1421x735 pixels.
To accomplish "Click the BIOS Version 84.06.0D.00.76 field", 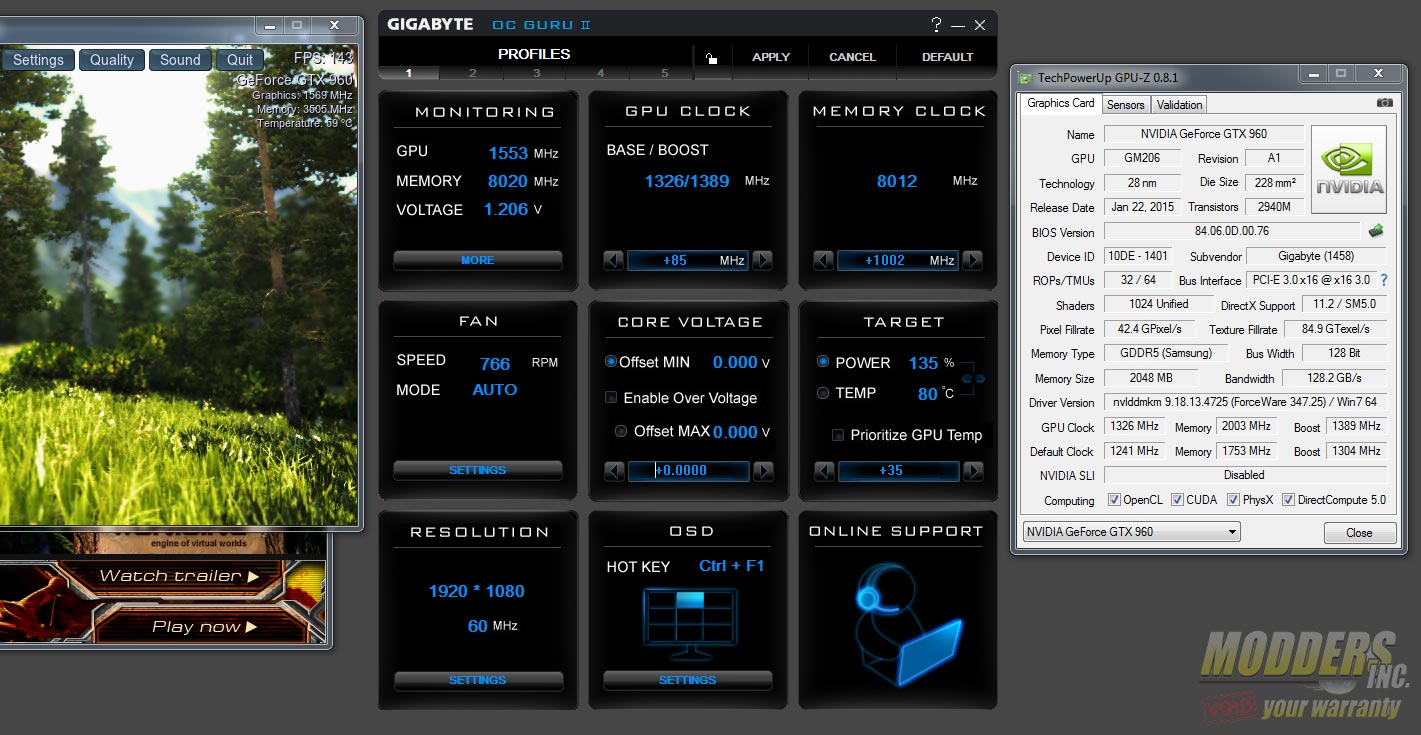I will click(x=1231, y=232).
